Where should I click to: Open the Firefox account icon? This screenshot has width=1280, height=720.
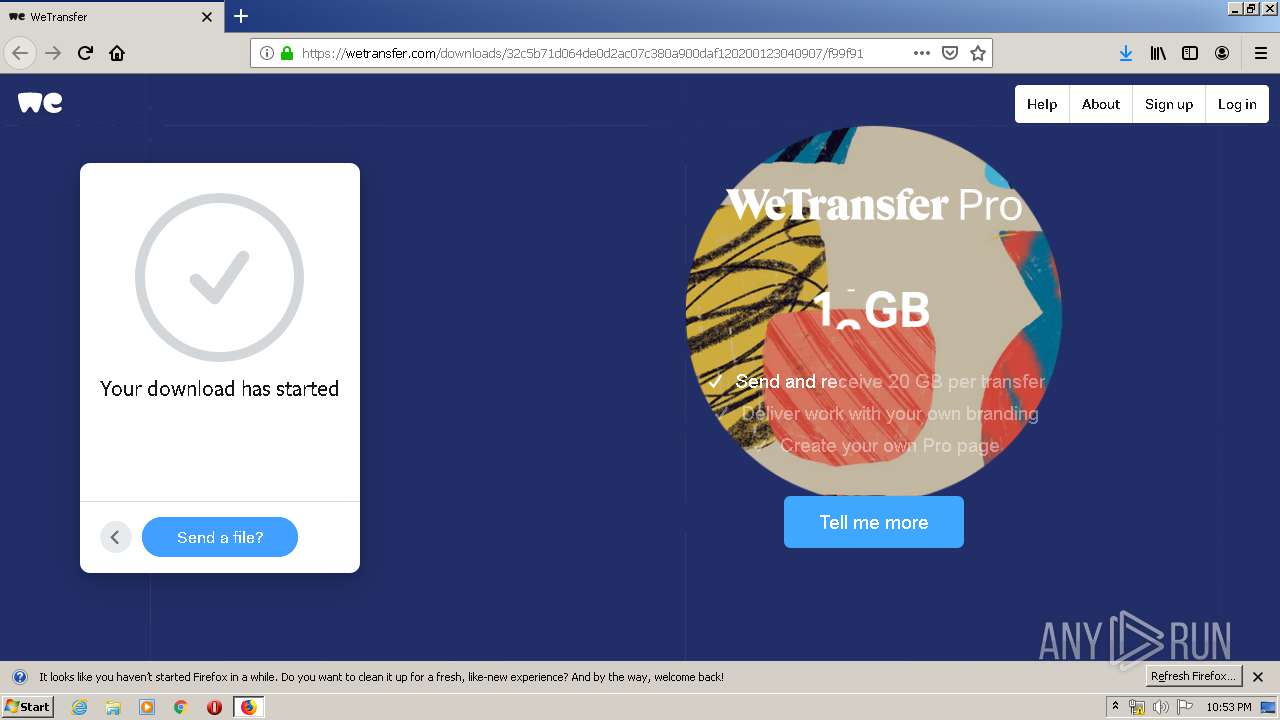pyautogui.click(x=1222, y=53)
